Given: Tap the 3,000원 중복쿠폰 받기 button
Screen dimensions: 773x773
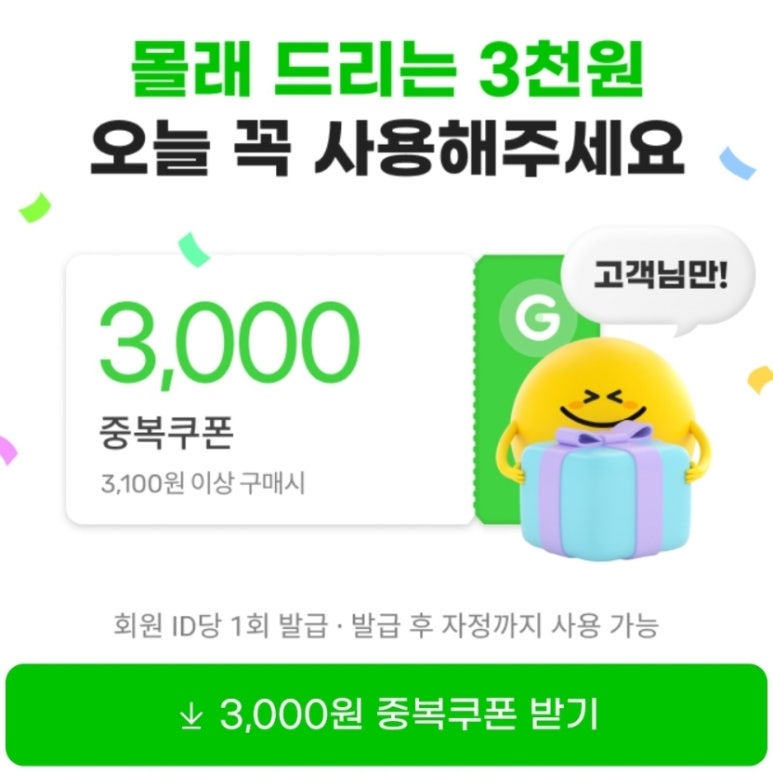Looking at the screenshot, I should coord(386,714).
